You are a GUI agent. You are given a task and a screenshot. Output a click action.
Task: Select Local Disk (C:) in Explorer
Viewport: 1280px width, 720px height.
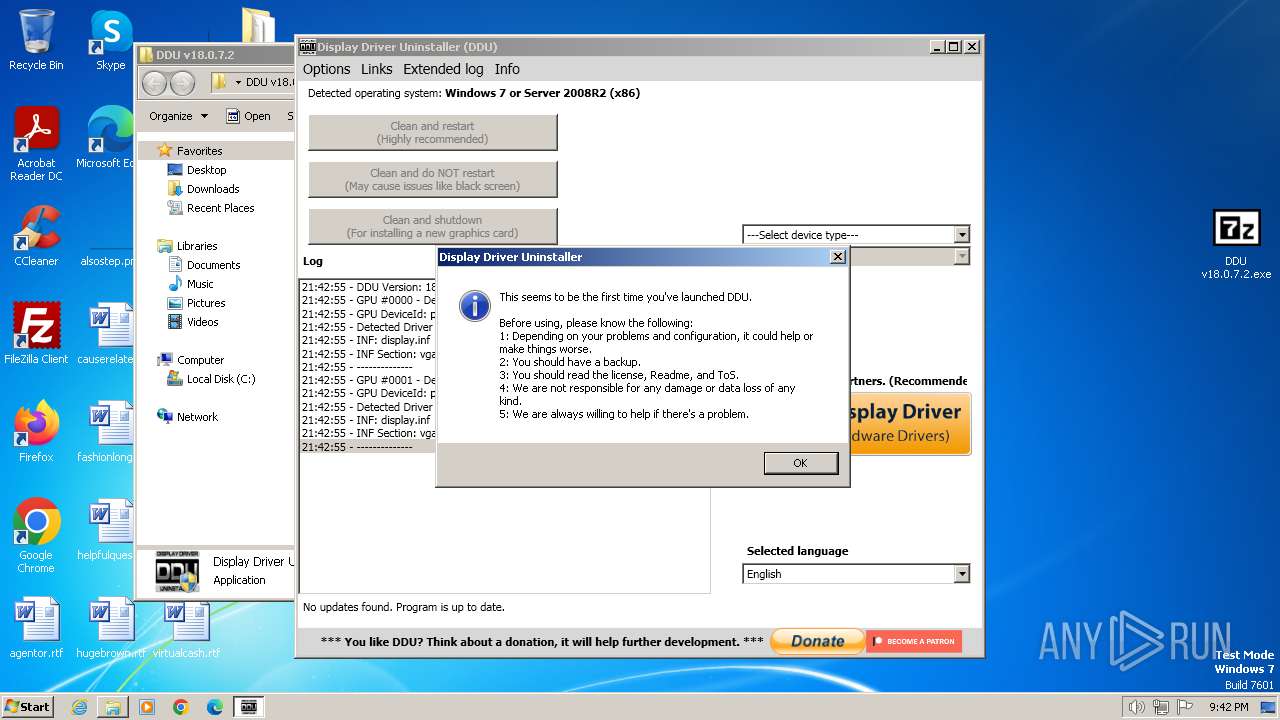[x=220, y=379]
